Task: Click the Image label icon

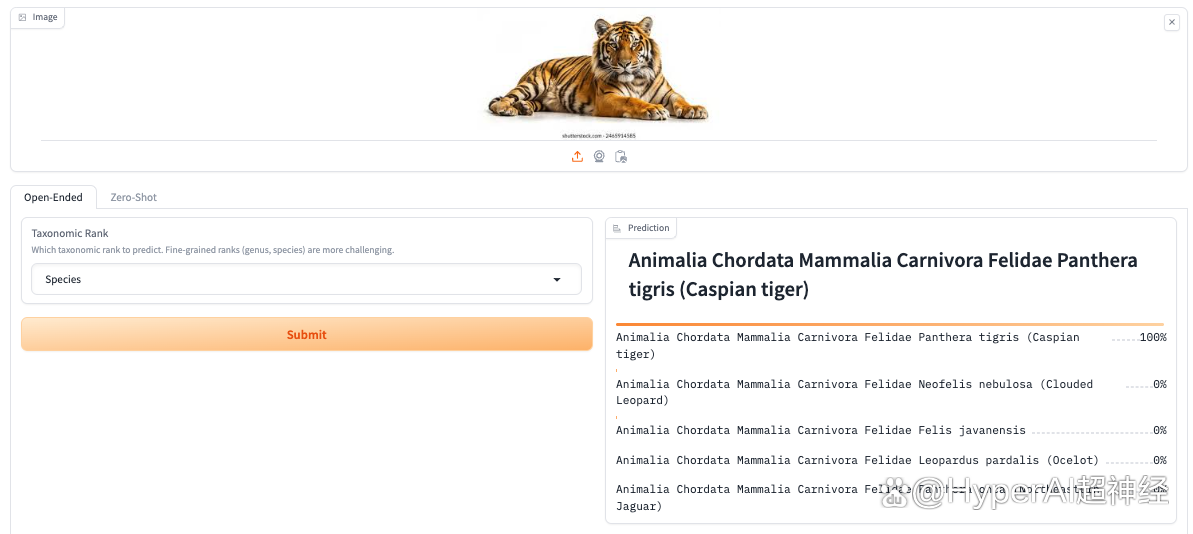Action: click(23, 17)
